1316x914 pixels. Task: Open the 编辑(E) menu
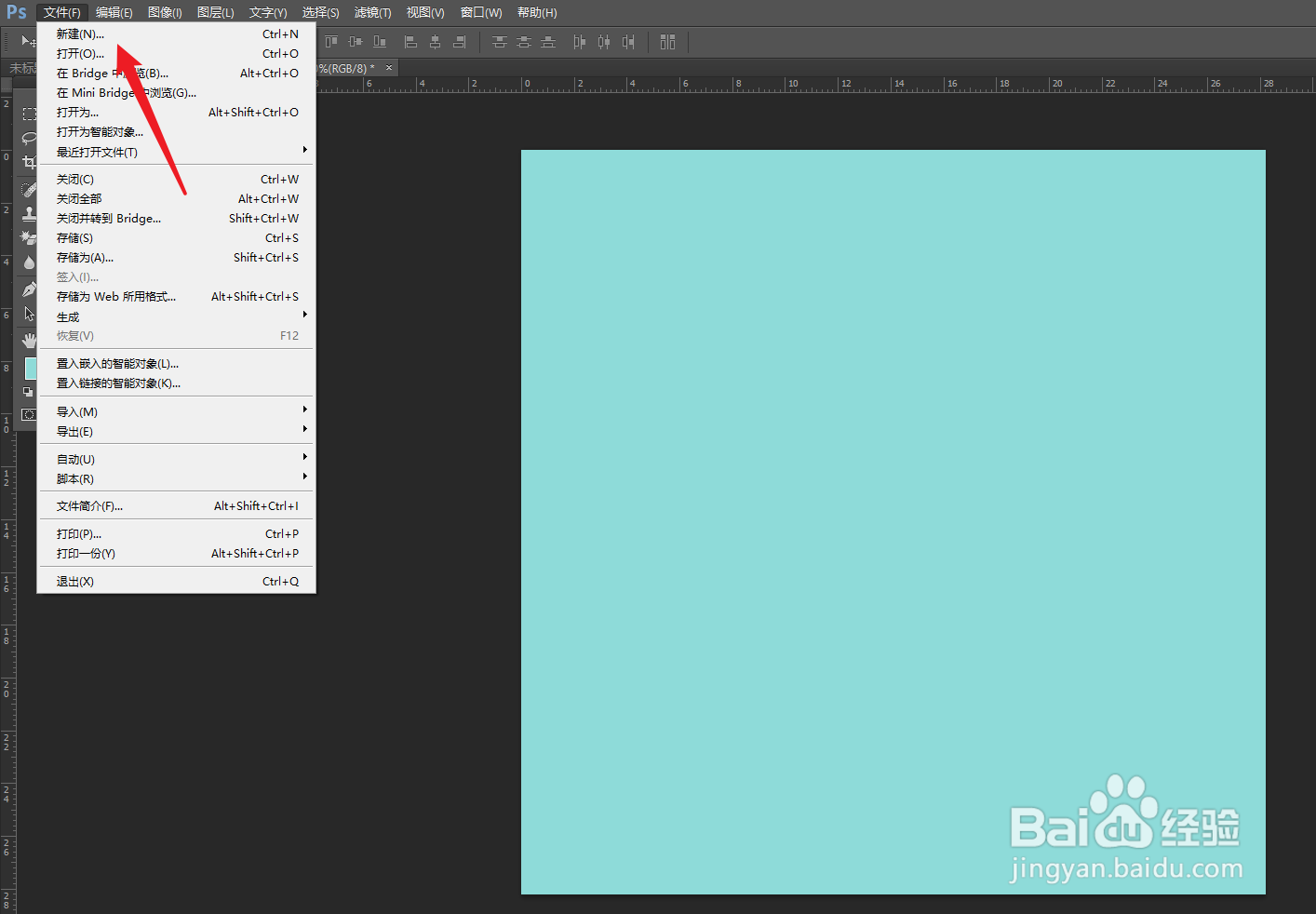114,12
